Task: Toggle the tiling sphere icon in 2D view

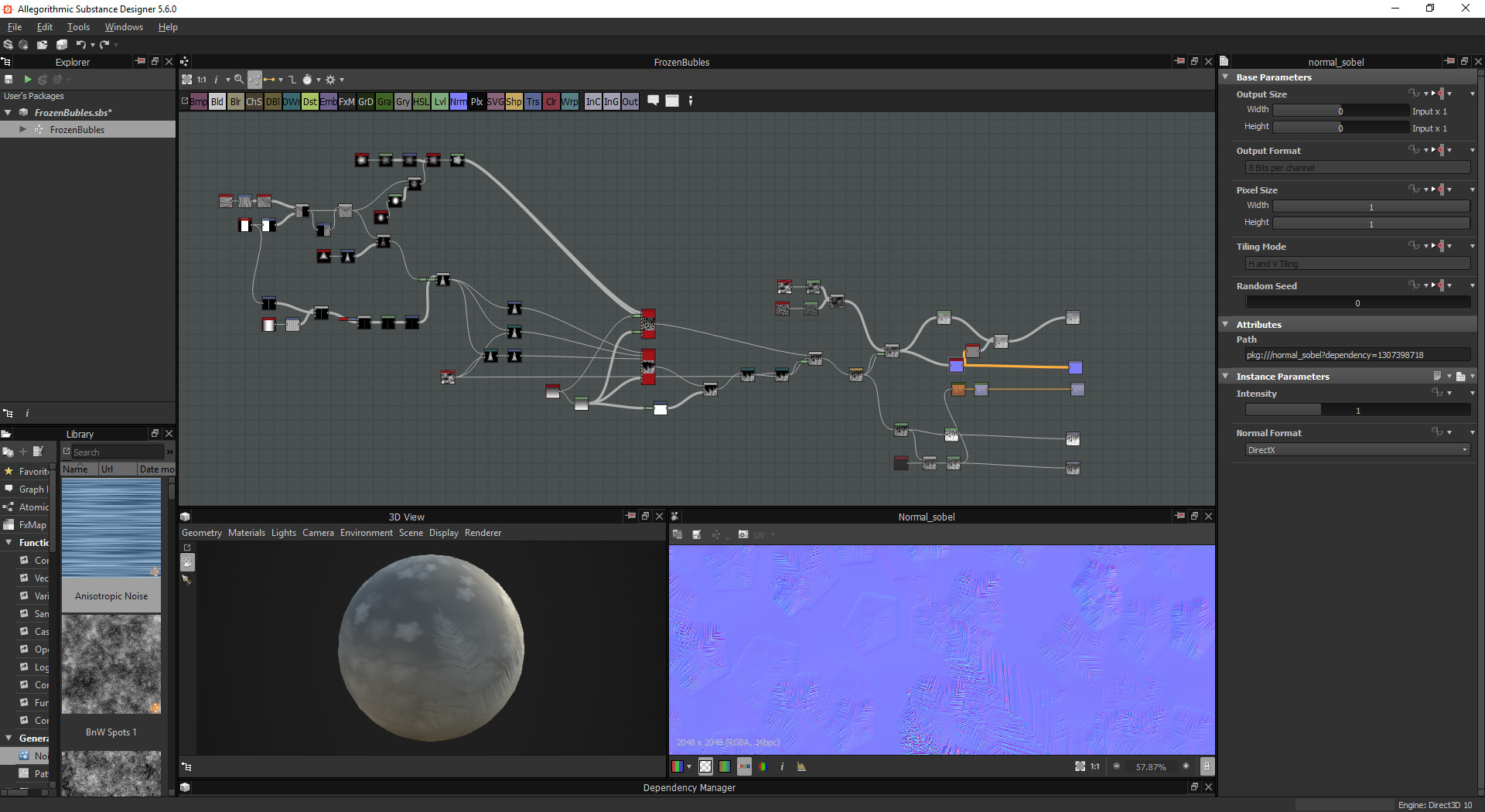Action: pos(763,766)
